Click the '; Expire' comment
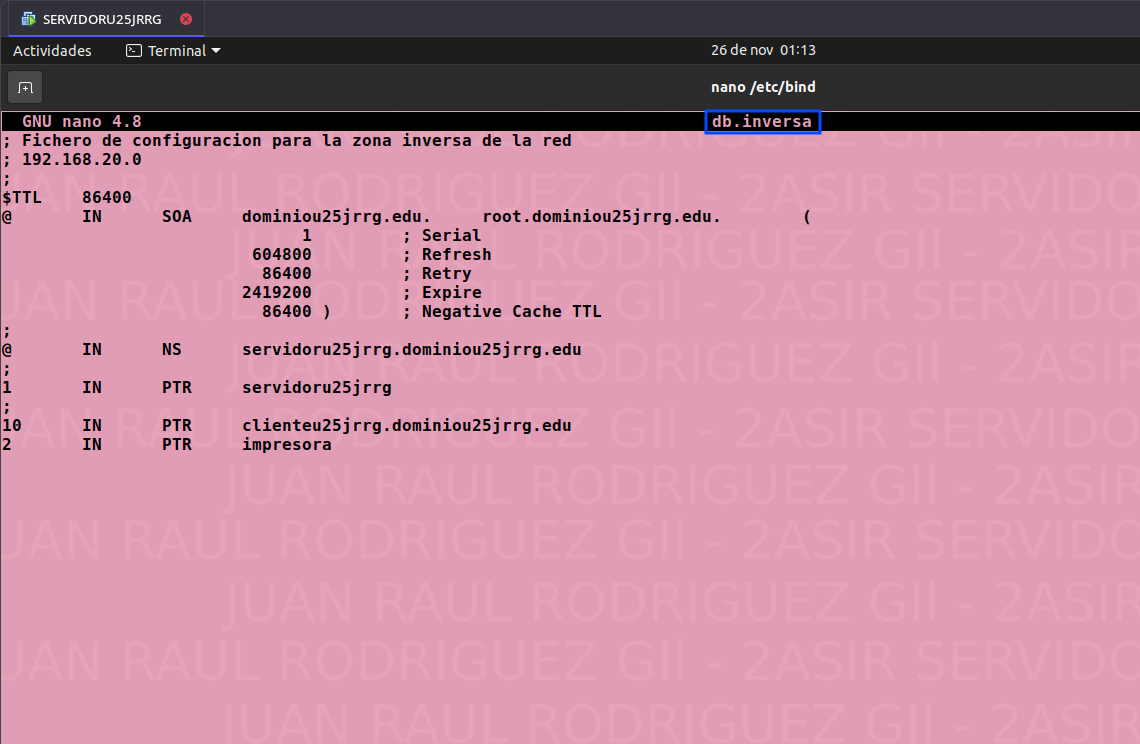 (x=442, y=292)
